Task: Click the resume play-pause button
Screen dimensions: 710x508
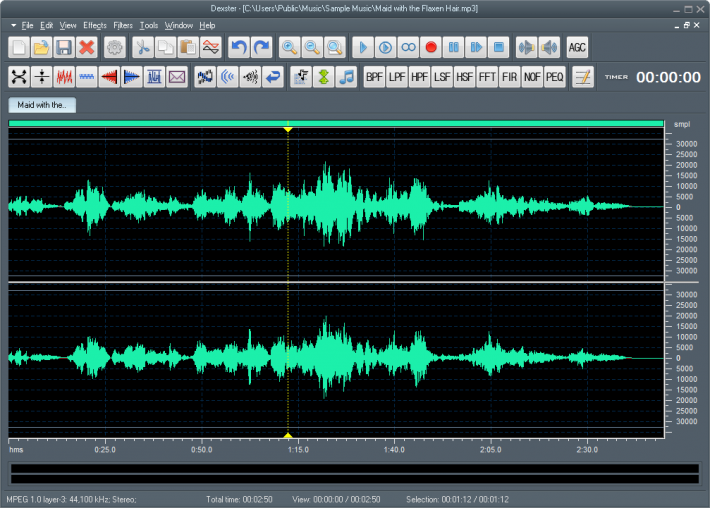Action: pos(476,48)
